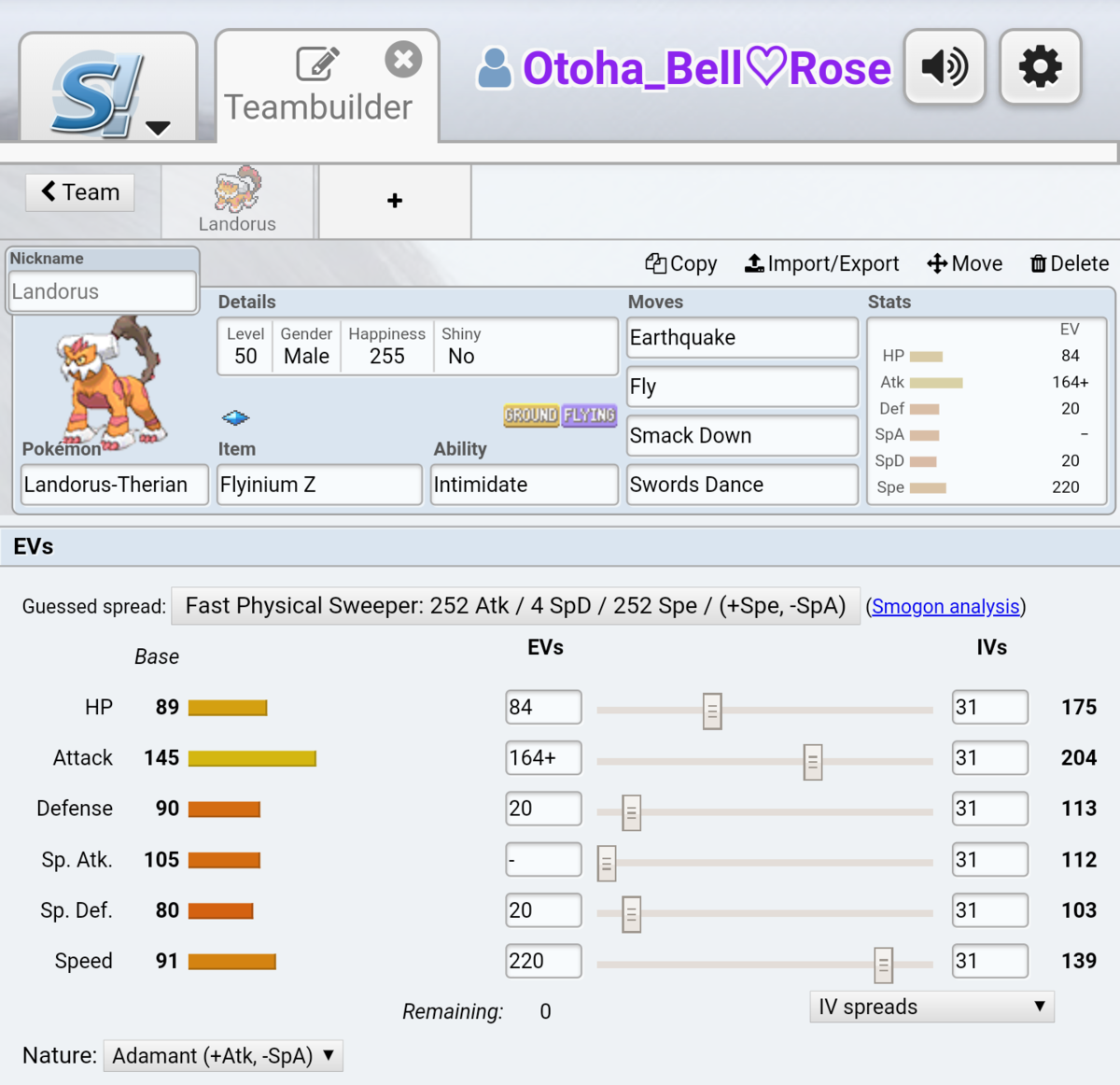Click the HP total stat 175
This screenshot has height=1085, width=1120.
(x=1079, y=707)
